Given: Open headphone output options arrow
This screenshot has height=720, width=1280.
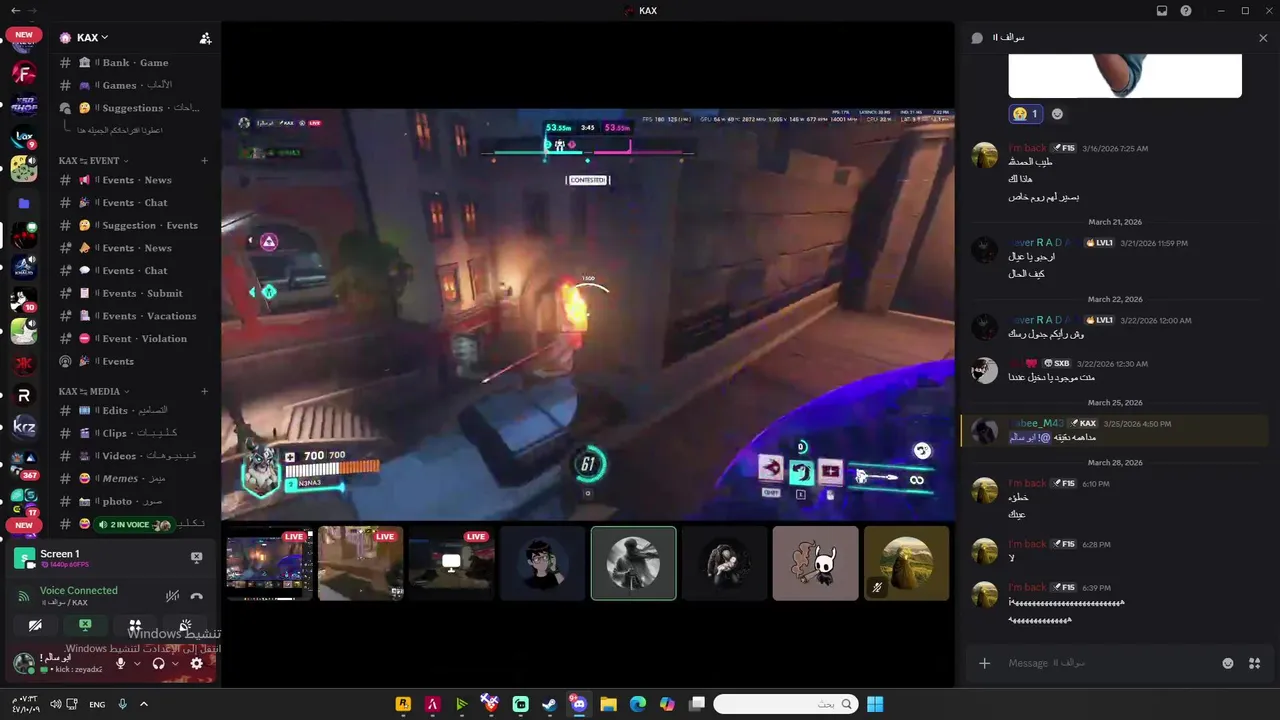Looking at the screenshot, I should tap(175, 663).
